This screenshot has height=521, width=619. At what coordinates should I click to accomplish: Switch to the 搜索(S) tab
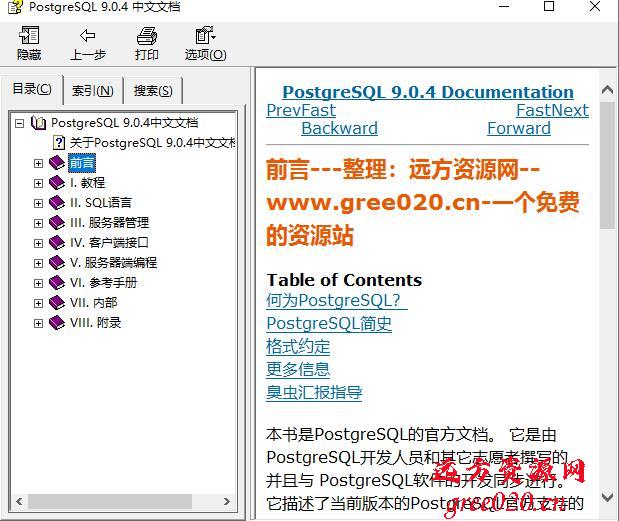pyautogui.click(x=153, y=91)
